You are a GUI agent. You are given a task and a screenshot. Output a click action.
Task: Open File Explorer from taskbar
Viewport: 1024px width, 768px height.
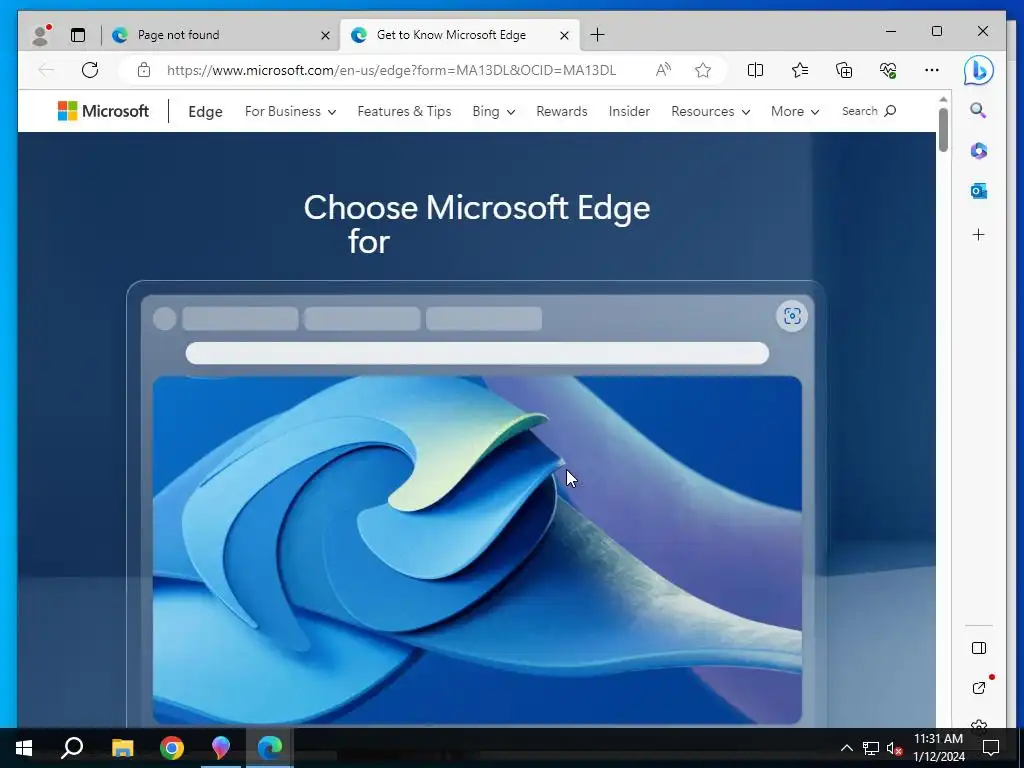122,748
